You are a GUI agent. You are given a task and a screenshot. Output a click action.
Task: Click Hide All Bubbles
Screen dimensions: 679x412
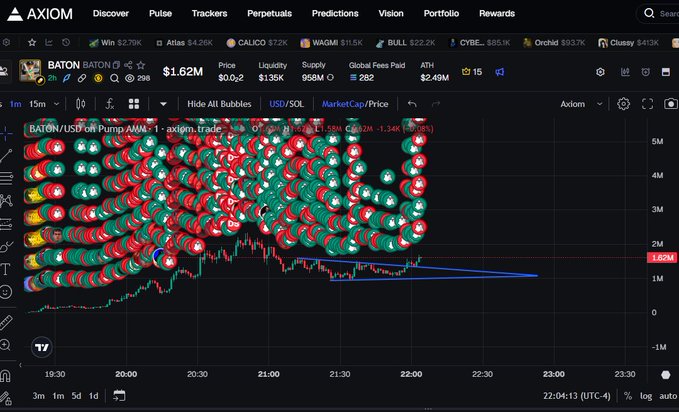click(x=219, y=104)
